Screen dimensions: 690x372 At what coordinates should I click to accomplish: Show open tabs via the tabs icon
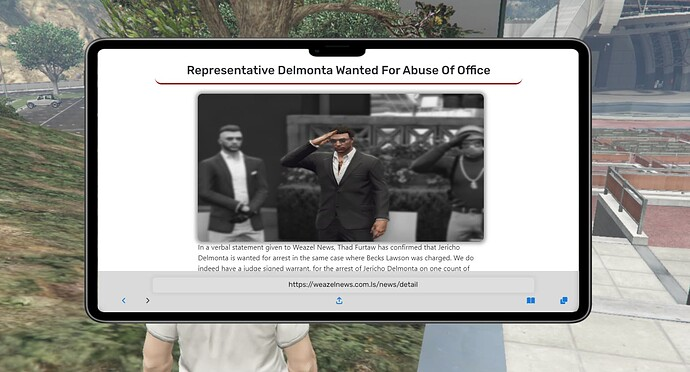click(x=564, y=300)
